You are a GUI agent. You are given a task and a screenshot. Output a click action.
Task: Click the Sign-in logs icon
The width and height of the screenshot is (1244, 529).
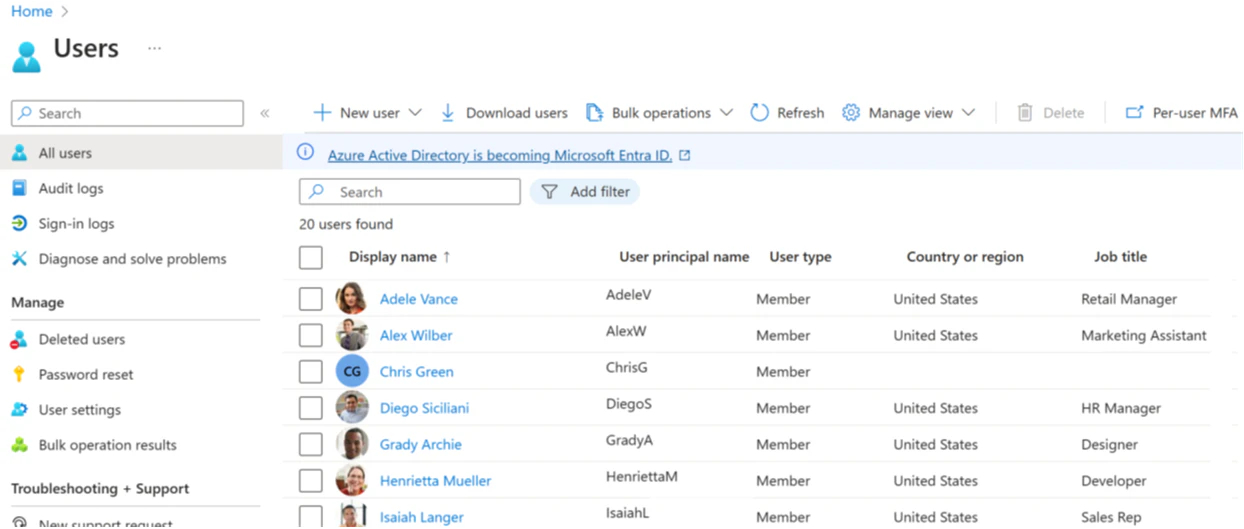click(19, 223)
